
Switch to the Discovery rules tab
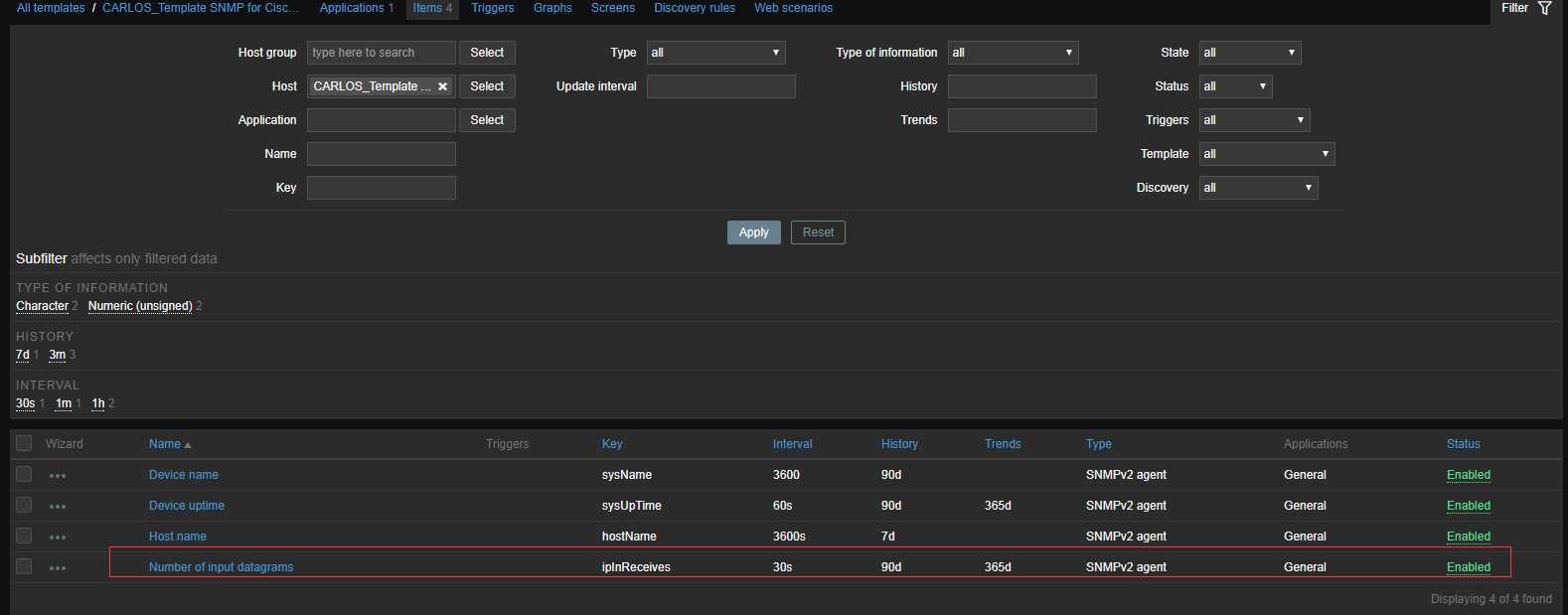click(695, 8)
